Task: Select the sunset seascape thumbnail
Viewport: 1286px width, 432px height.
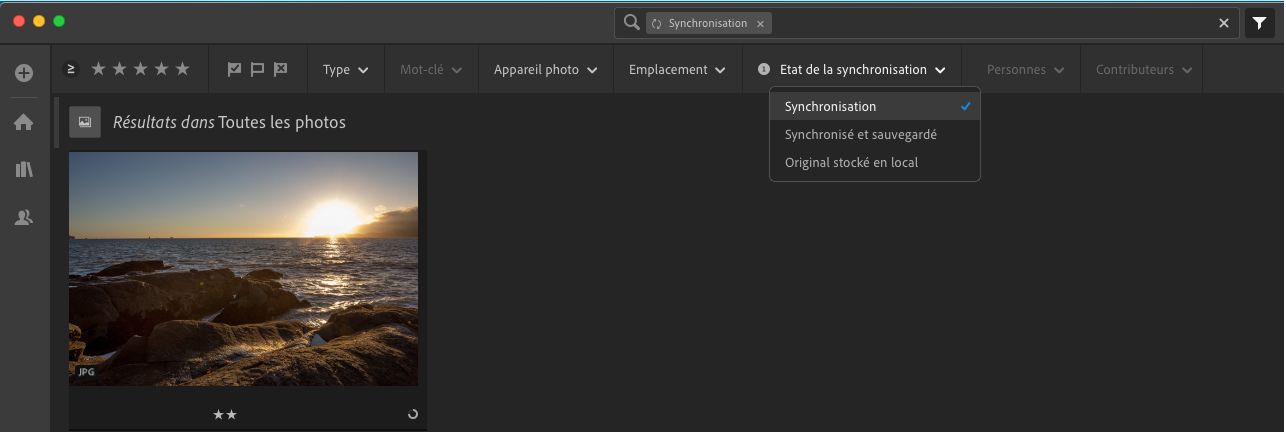Action: click(x=244, y=269)
